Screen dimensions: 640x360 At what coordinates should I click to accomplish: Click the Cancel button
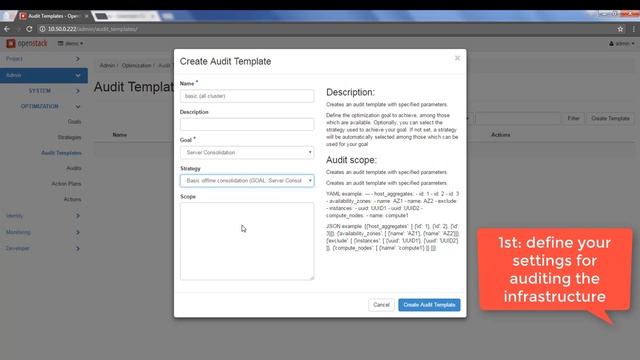(x=381, y=305)
